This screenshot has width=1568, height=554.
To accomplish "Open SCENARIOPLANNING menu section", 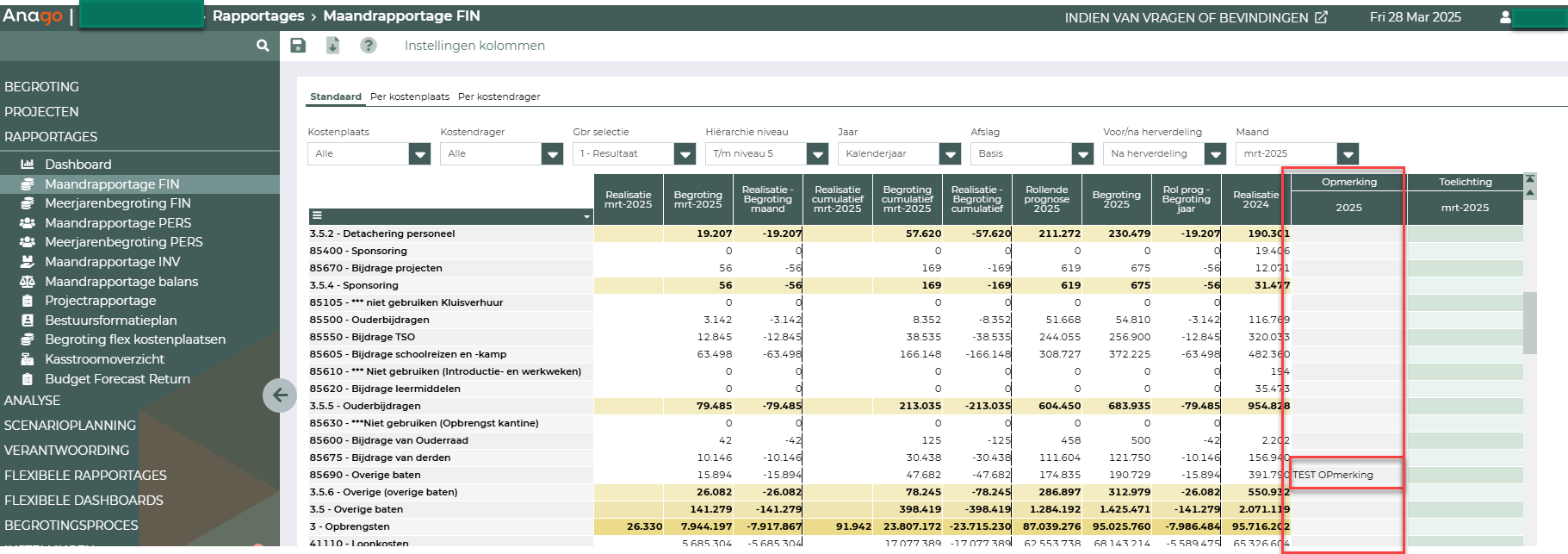I will [x=70, y=426].
